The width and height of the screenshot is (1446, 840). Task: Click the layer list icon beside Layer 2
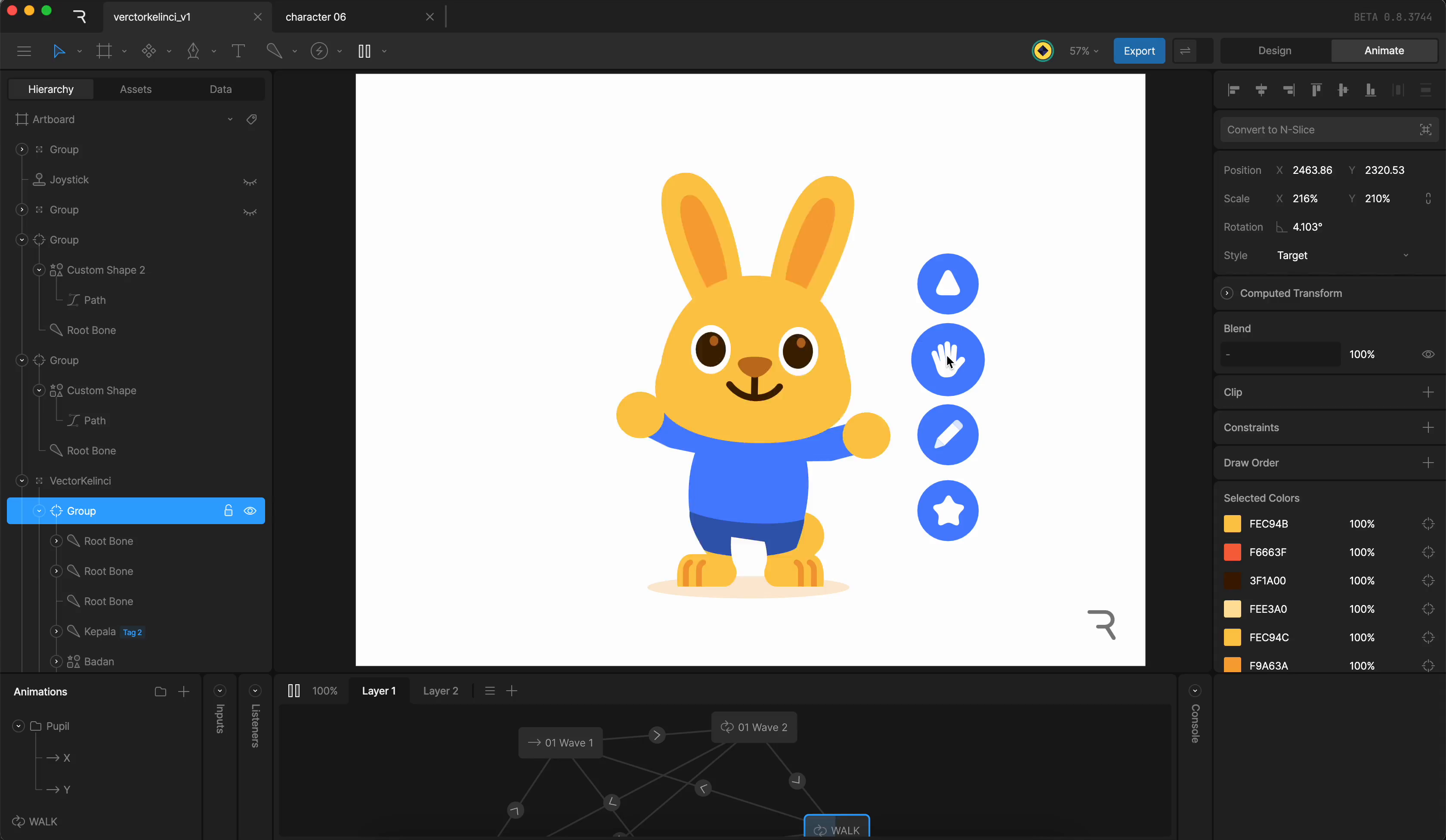[x=489, y=691]
